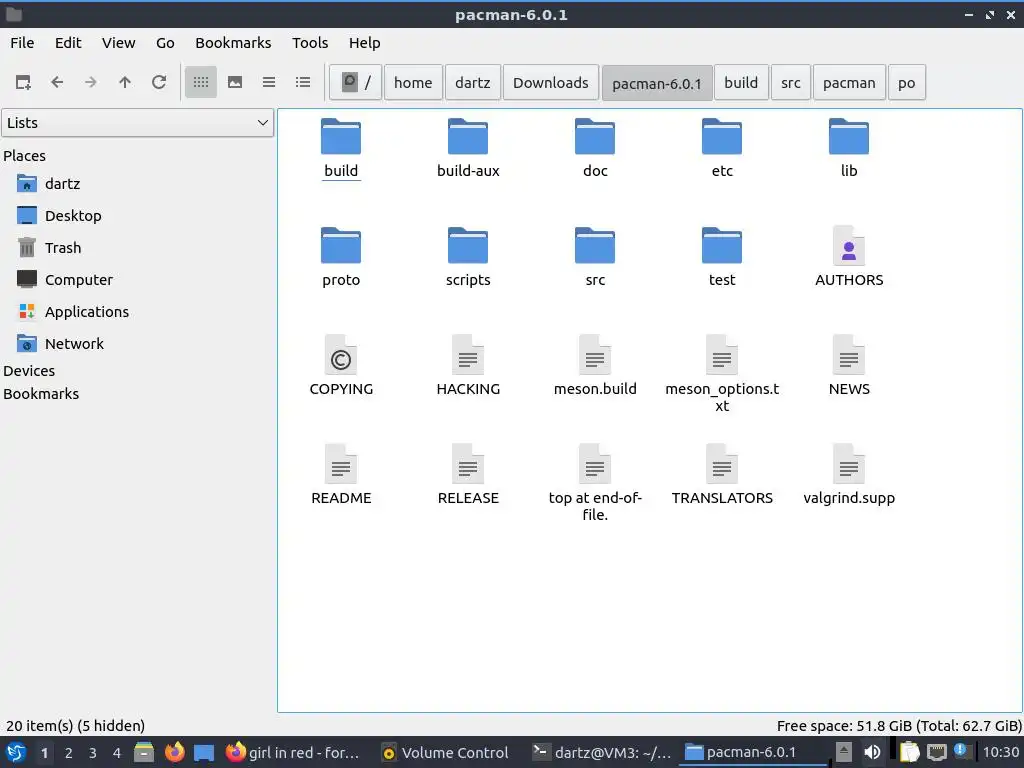The image size is (1024, 768).
Task: Open Firefox from the taskbar launcher
Action: pos(174,752)
